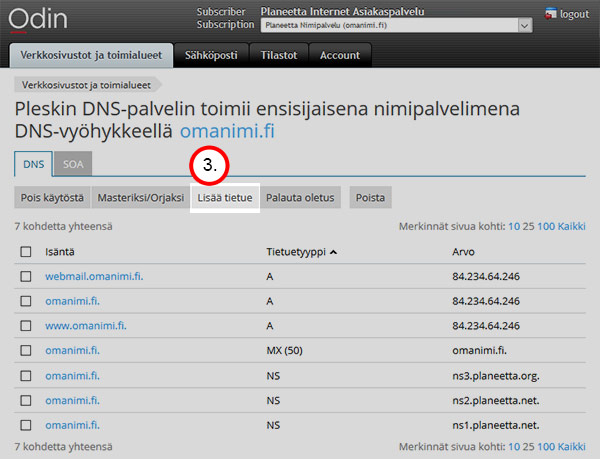Click Kaikki in the top pager
Screen dimensions: 600x459
(572, 226)
